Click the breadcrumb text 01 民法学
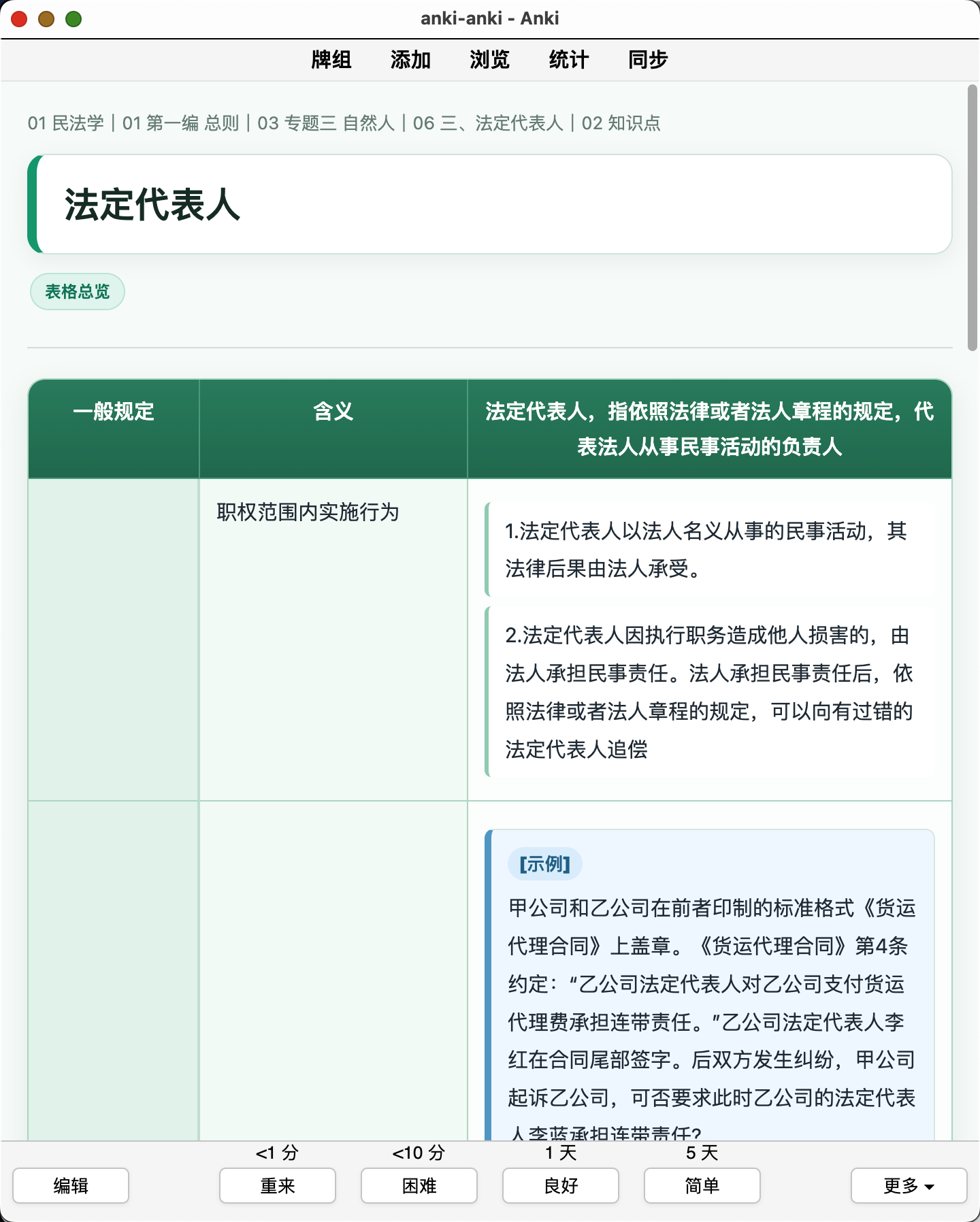The image size is (980, 1222). [66, 123]
